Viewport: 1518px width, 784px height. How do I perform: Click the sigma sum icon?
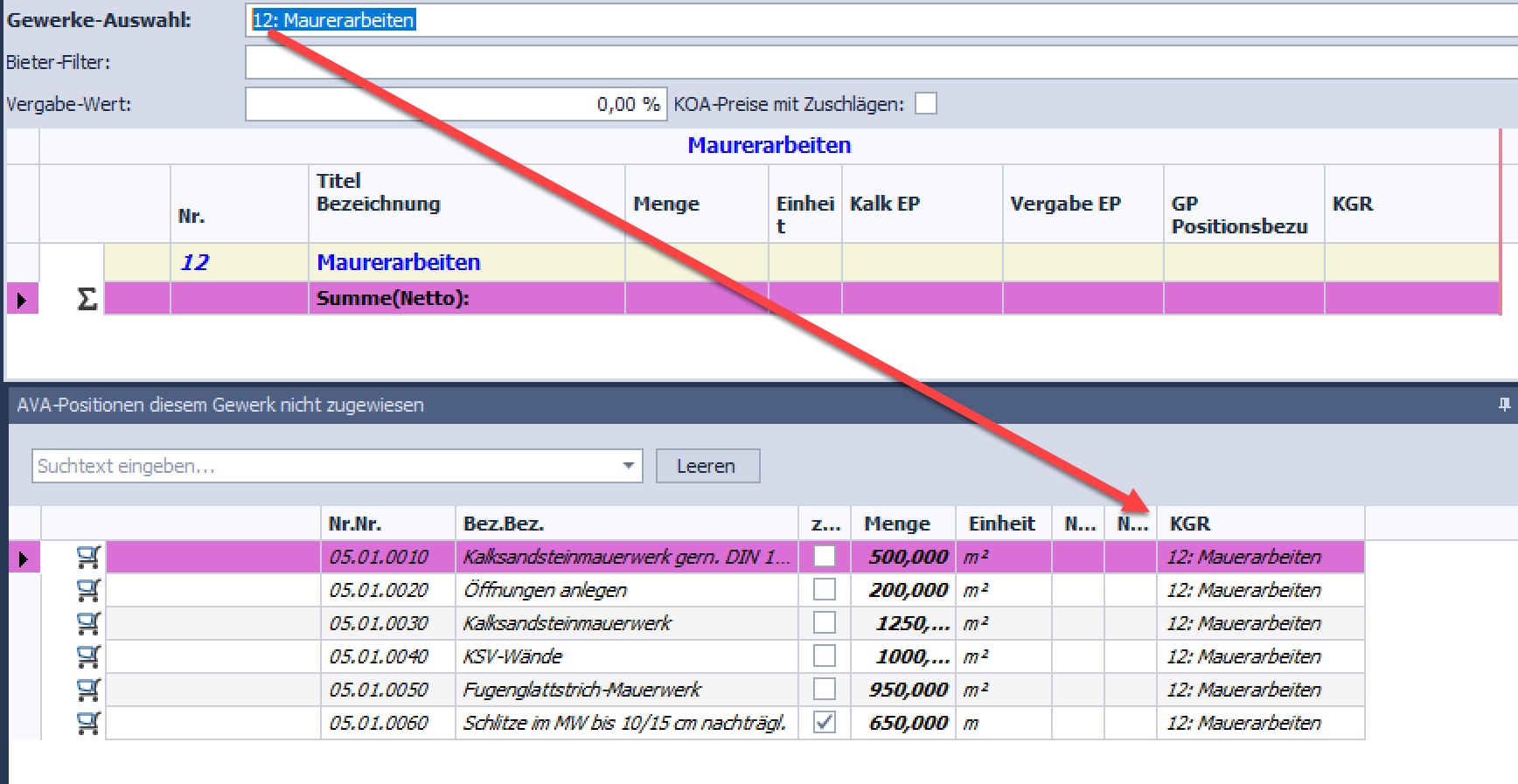pyautogui.click(x=87, y=299)
